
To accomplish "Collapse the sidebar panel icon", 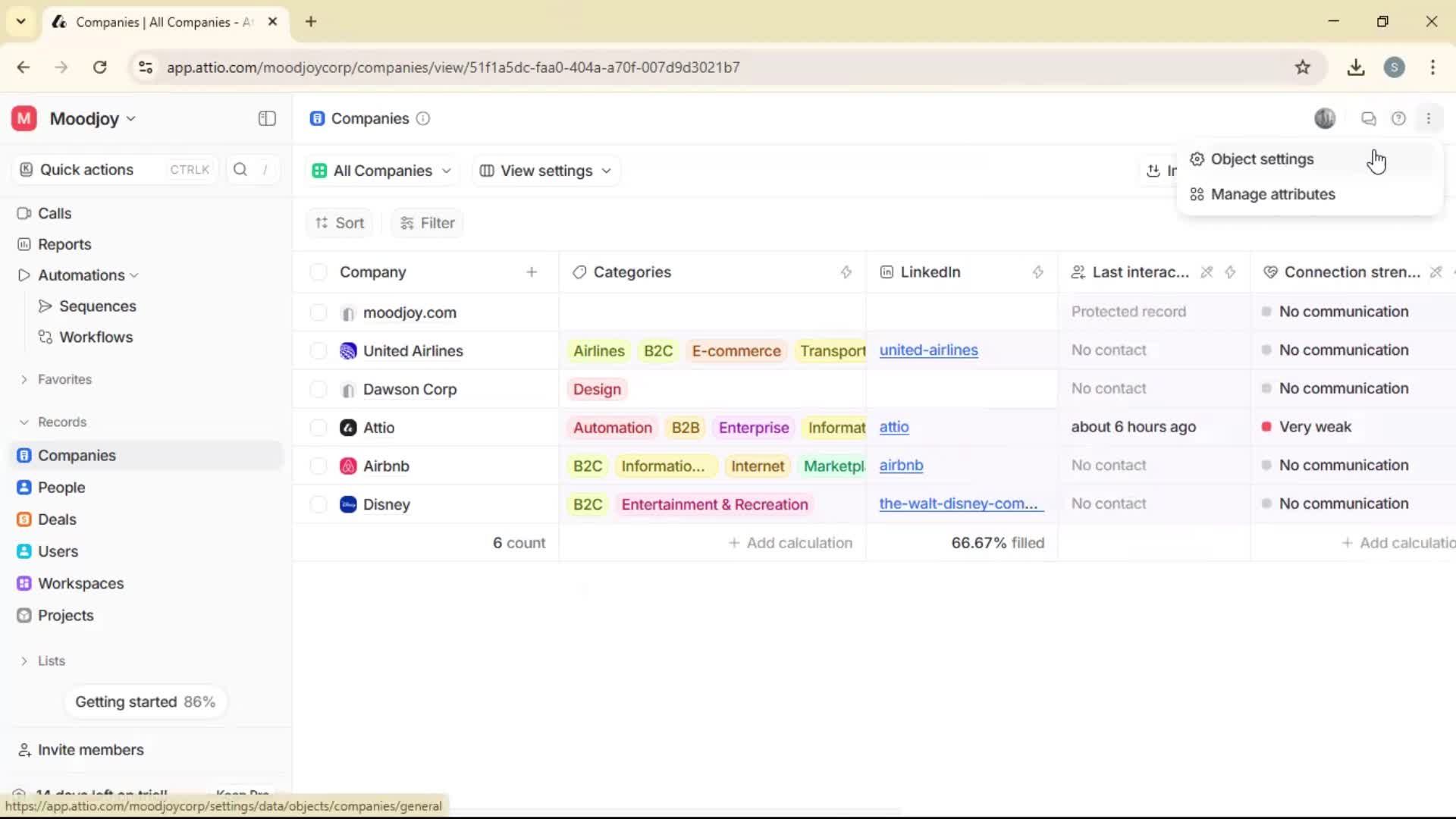I will pos(267,118).
